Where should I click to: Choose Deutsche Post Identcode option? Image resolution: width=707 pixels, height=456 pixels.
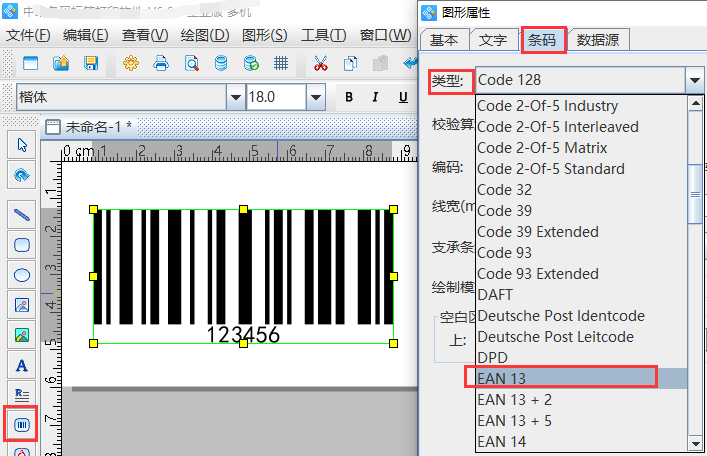click(x=582, y=316)
